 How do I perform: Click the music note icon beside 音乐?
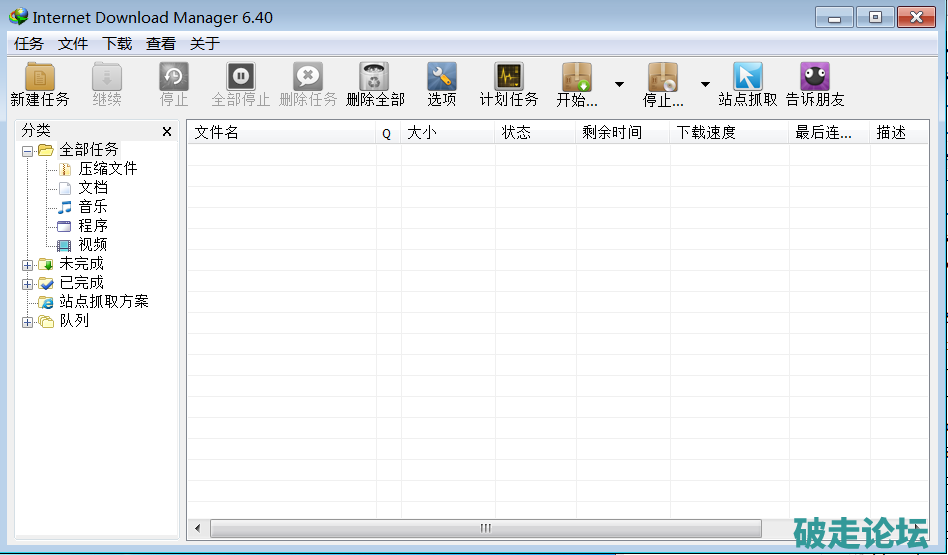(64, 207)
